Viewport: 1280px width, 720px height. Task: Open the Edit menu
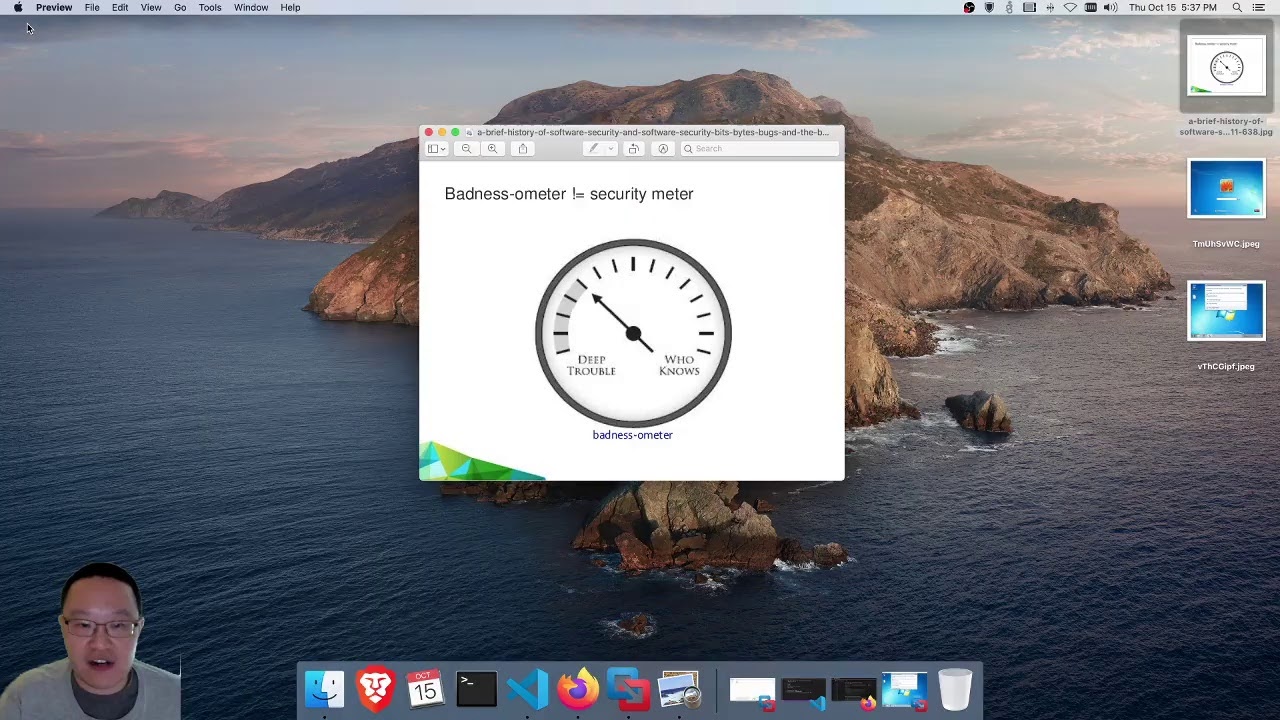point(120,7)
